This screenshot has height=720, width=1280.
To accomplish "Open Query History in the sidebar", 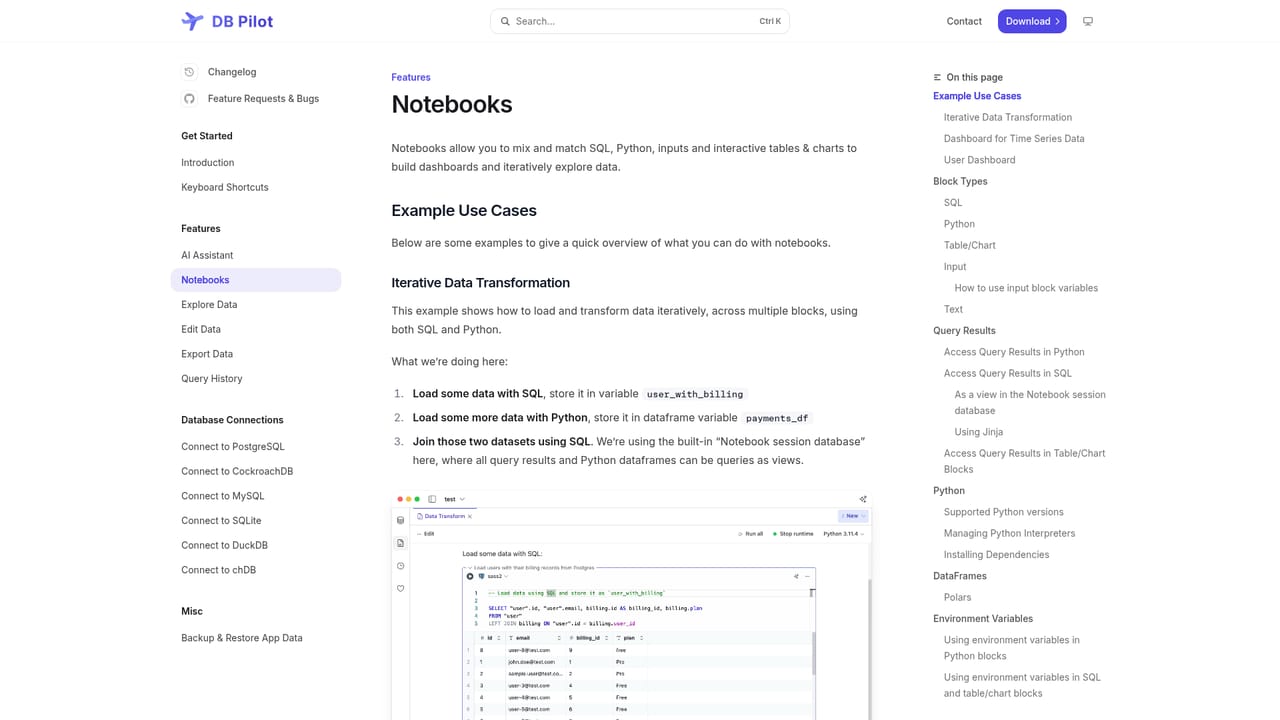I will 212,379.
